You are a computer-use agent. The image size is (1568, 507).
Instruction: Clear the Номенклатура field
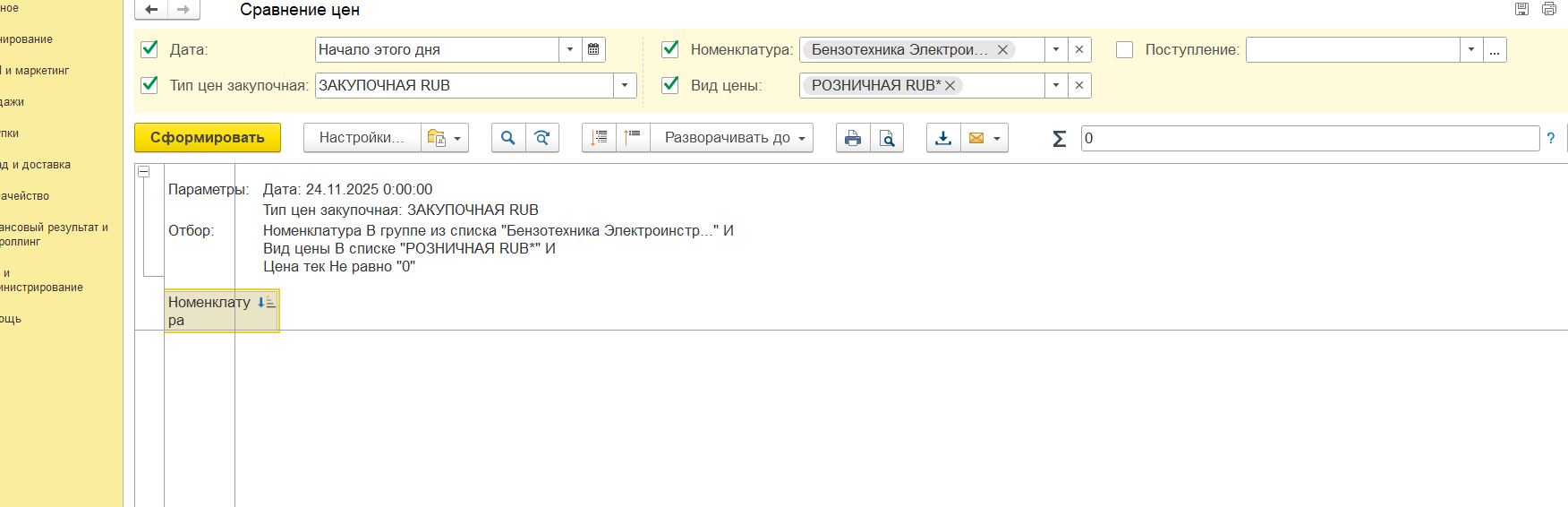click(1079, 49)
